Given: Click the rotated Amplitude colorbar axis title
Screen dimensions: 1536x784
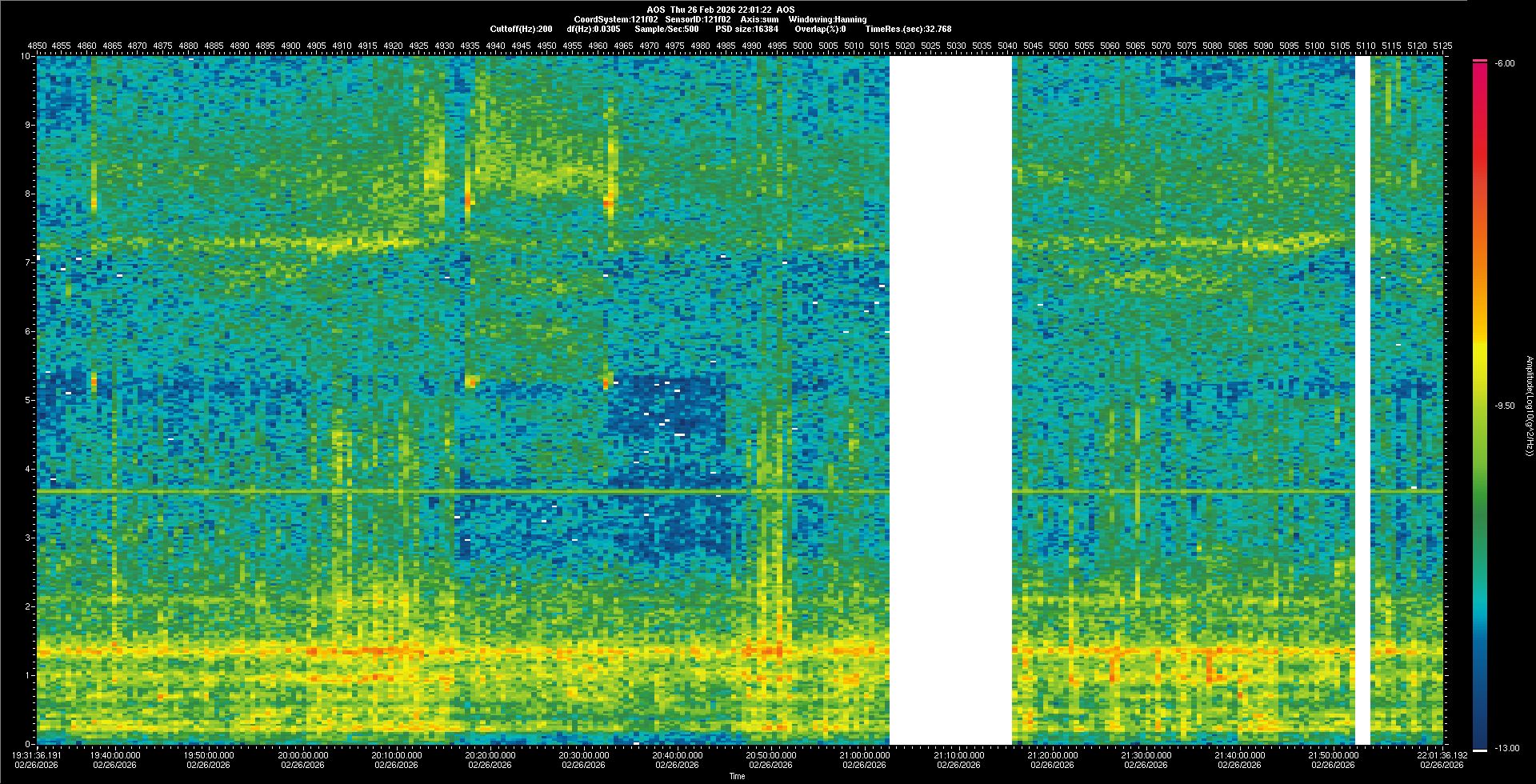Looking at the screenshot, I should coord(1528,406).
